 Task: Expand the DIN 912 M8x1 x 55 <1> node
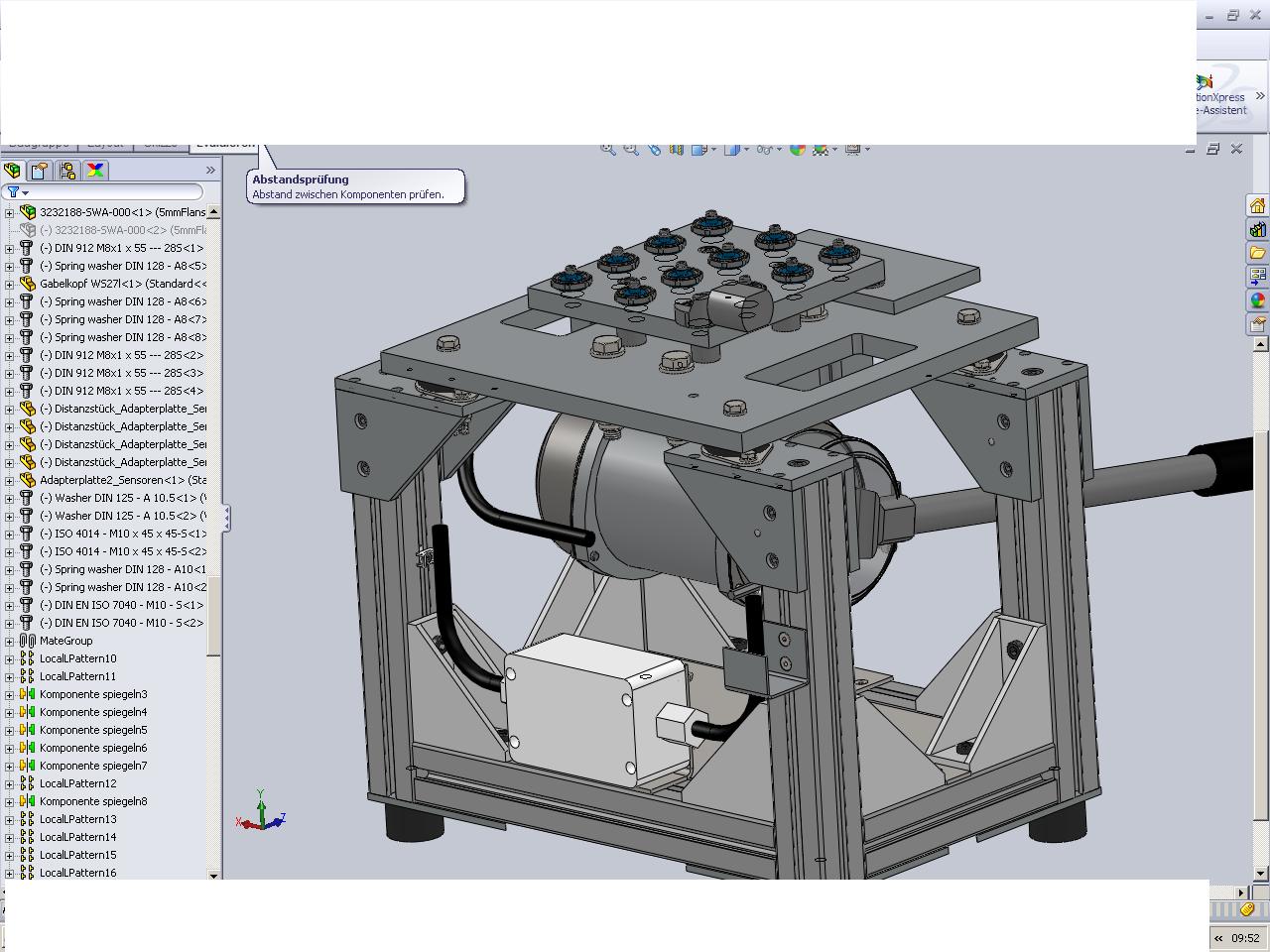pos(10,248)
